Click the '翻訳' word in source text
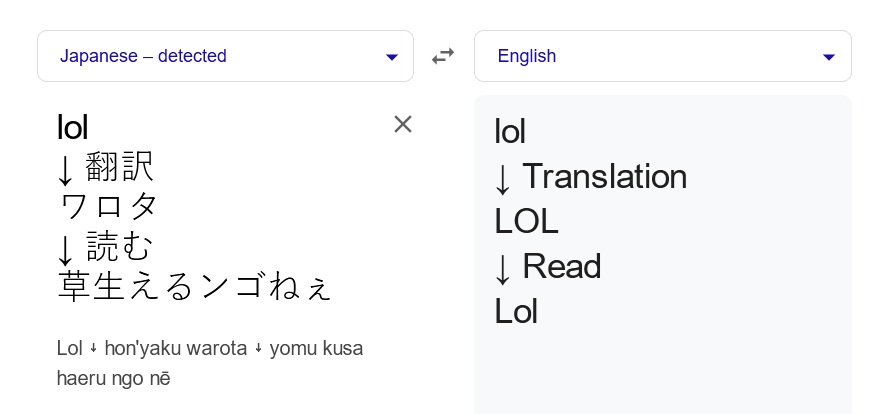This screenshot has width=873, height=414. pos(120,167)
